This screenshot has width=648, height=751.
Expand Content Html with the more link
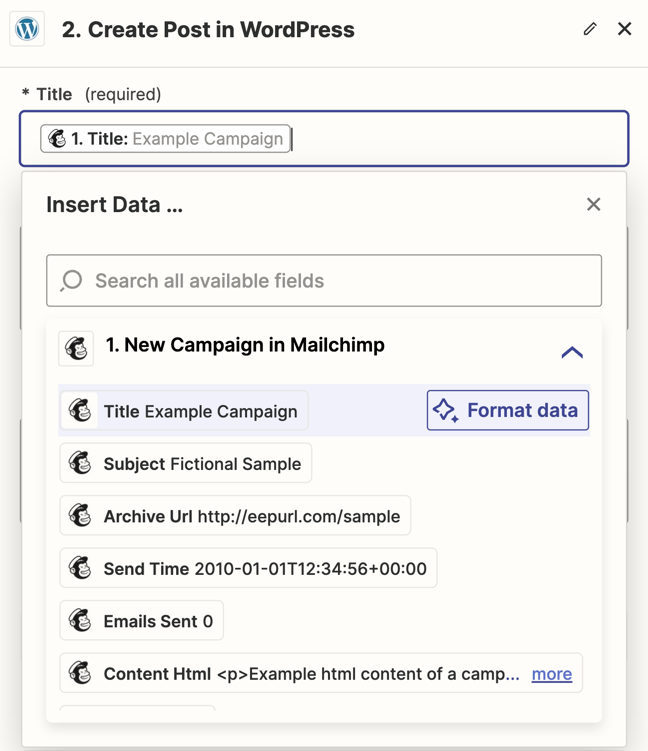[x=552, y=674]
